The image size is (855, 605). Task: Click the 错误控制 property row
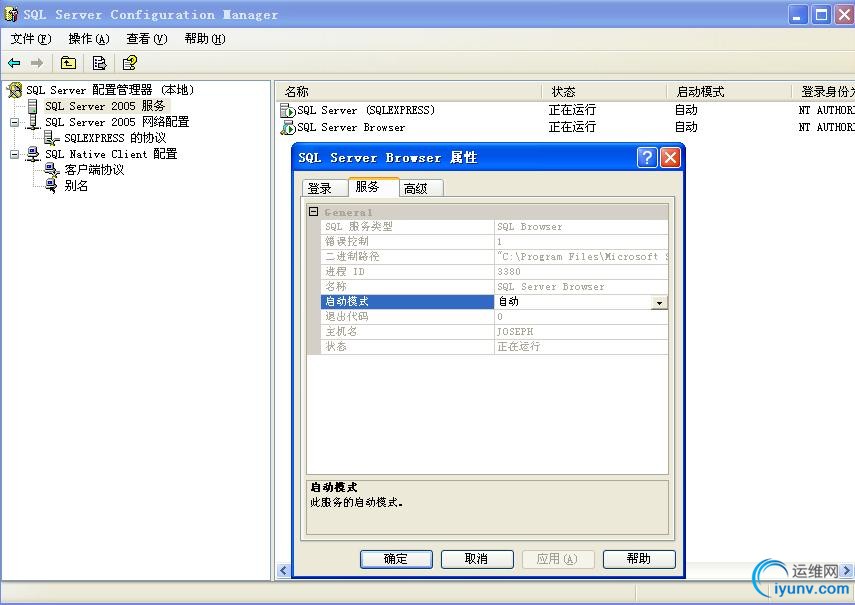pyautogui.click(x=494, y=241)
